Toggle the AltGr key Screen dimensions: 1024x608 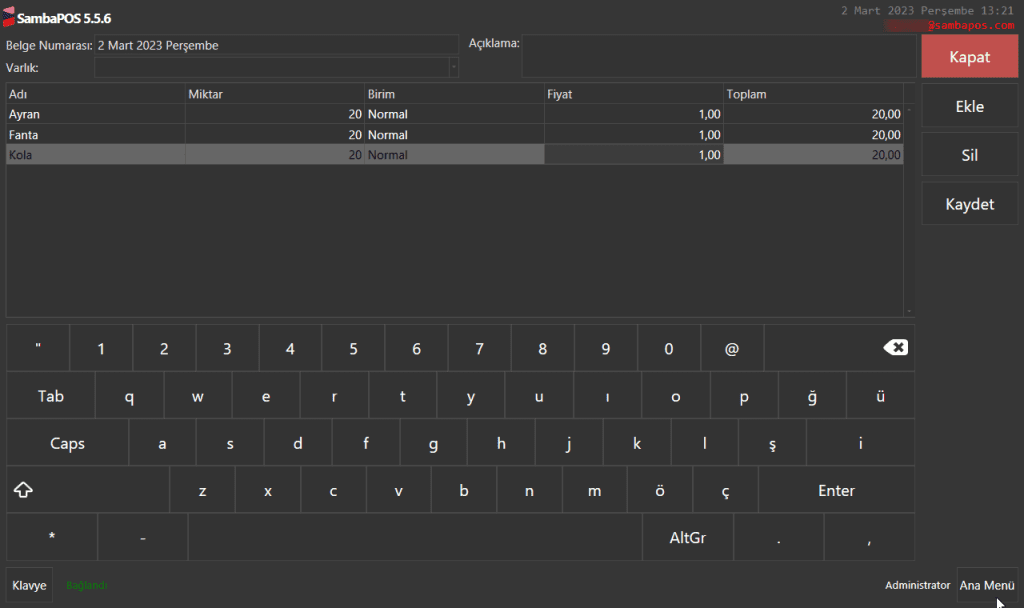[x=687, y=538]
